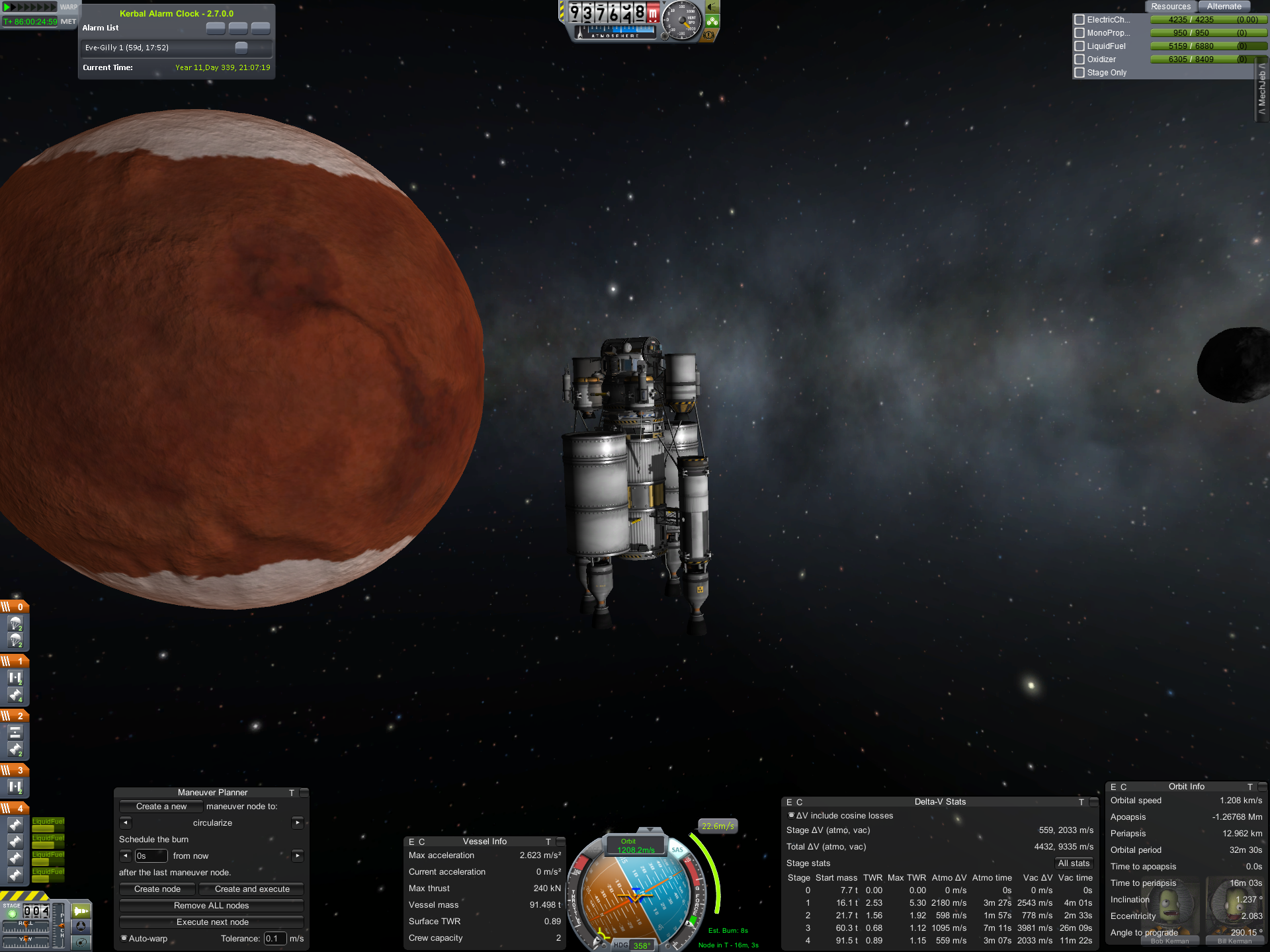Image resolution: width=1270 pixels, height=952 pixels.
Task: Click E in Vessel Info header
Action: coord(411,842)
